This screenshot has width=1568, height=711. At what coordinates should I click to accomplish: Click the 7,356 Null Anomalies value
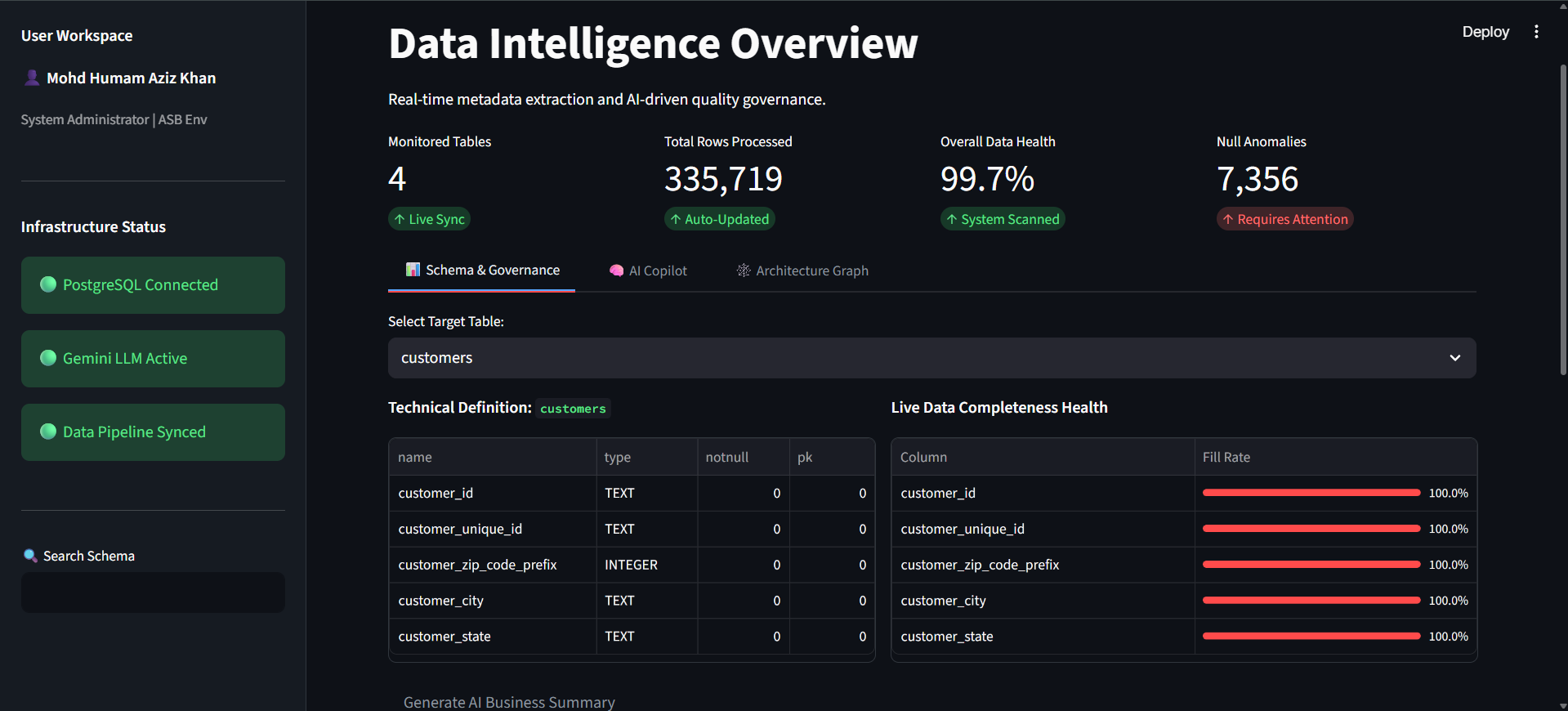click(x=1258, y=179)
